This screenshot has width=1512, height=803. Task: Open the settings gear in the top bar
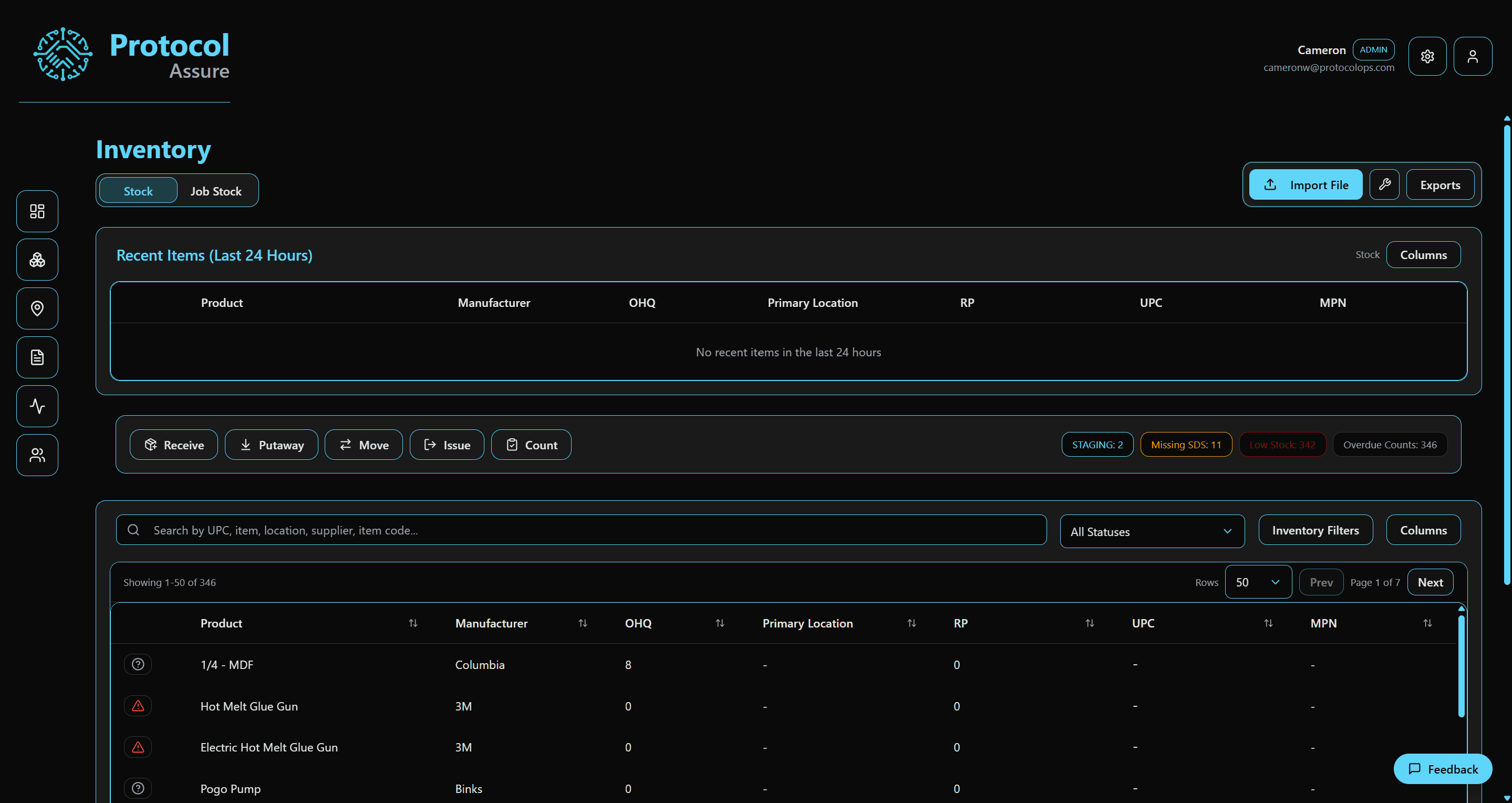[x=1427, y=56]
